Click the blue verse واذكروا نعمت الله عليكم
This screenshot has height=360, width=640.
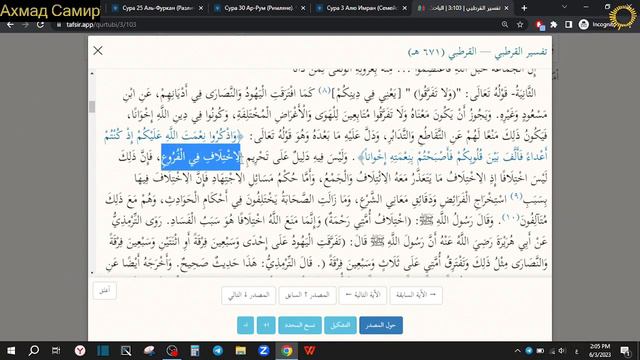pos(173,136)
